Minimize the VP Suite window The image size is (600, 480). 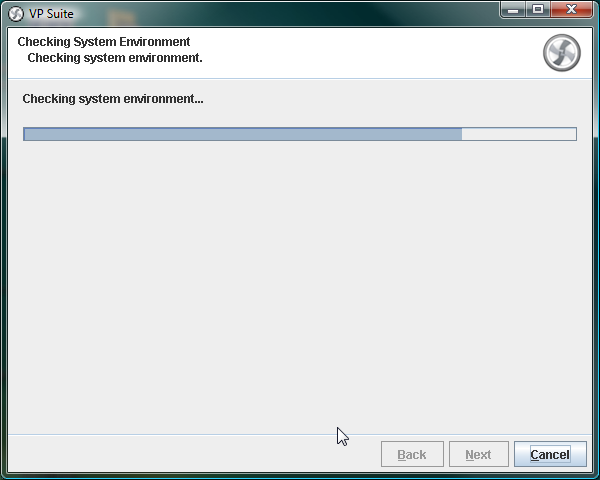point(512,10)
